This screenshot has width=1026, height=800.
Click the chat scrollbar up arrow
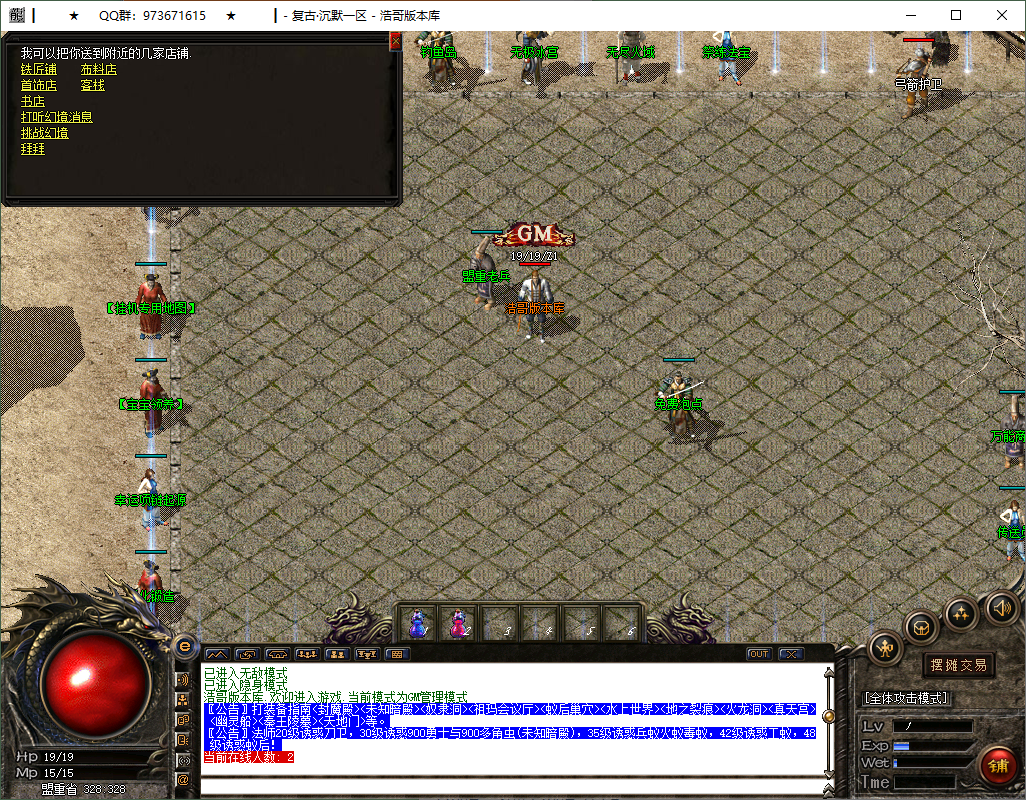click(x=828, y=672)
